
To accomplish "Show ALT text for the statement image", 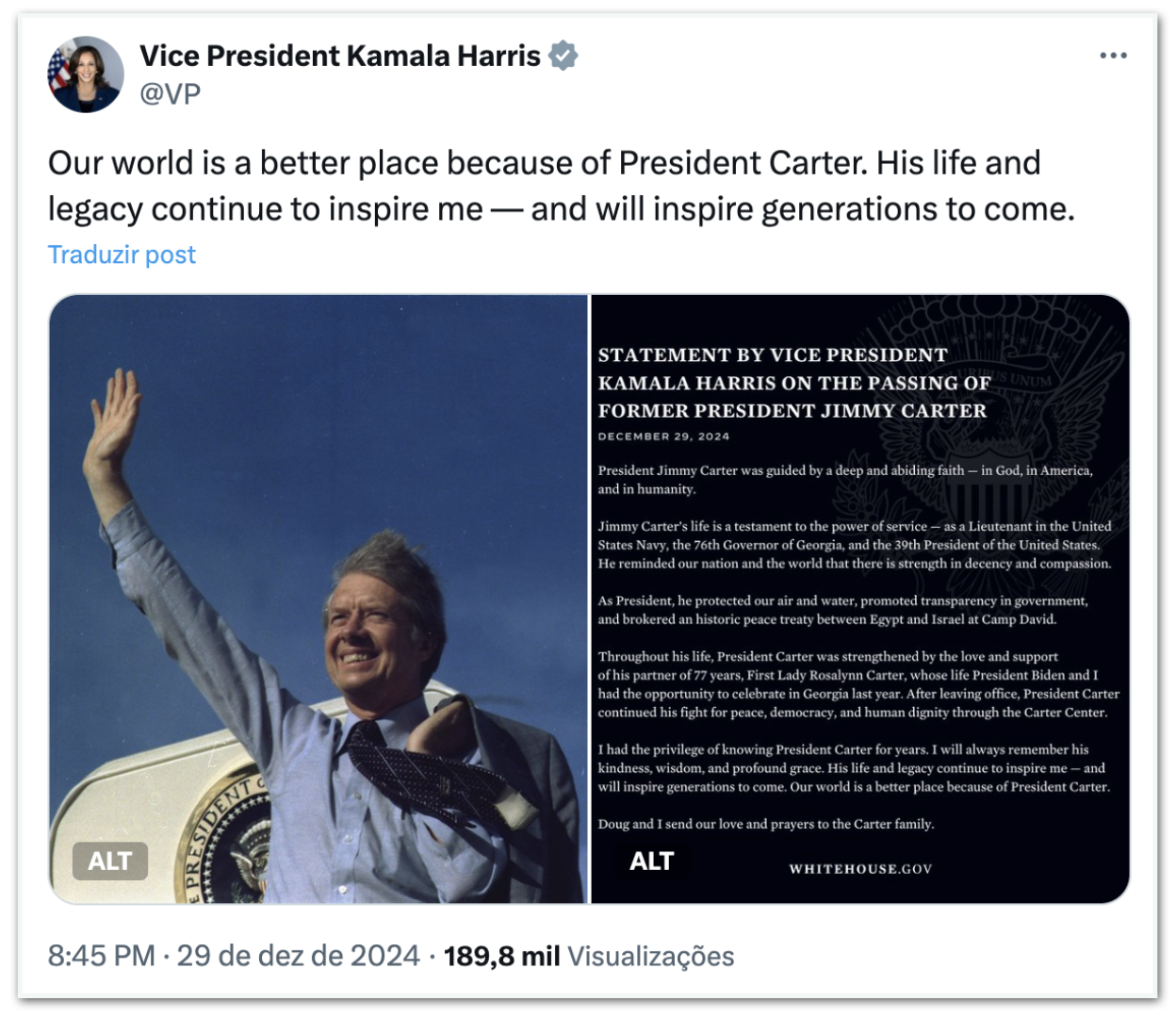I will [x=651, y=861].
